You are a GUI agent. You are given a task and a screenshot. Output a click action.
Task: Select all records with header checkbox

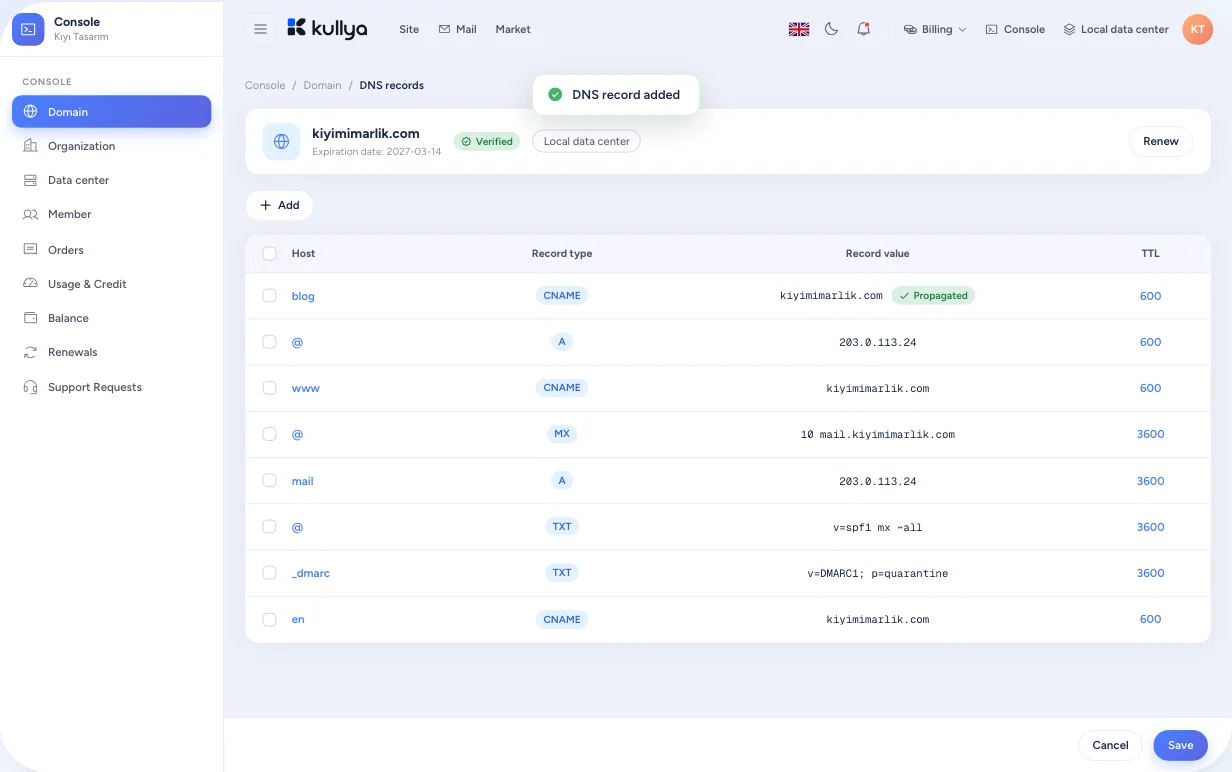[269, 253]
